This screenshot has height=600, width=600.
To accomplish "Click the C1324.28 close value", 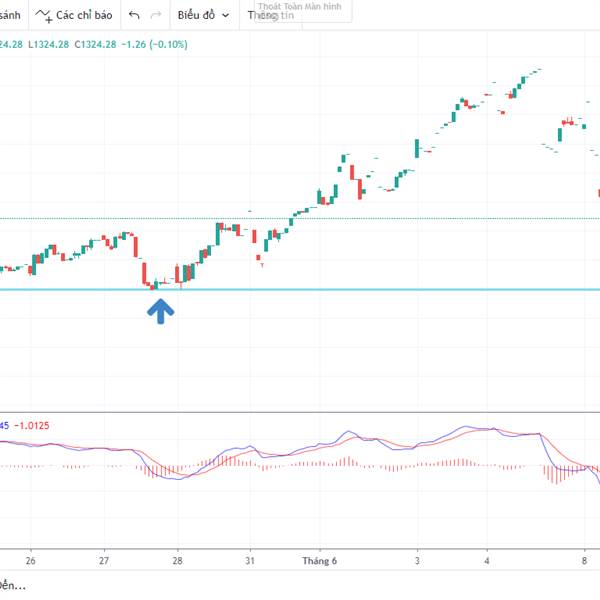I will pos(95,44).
